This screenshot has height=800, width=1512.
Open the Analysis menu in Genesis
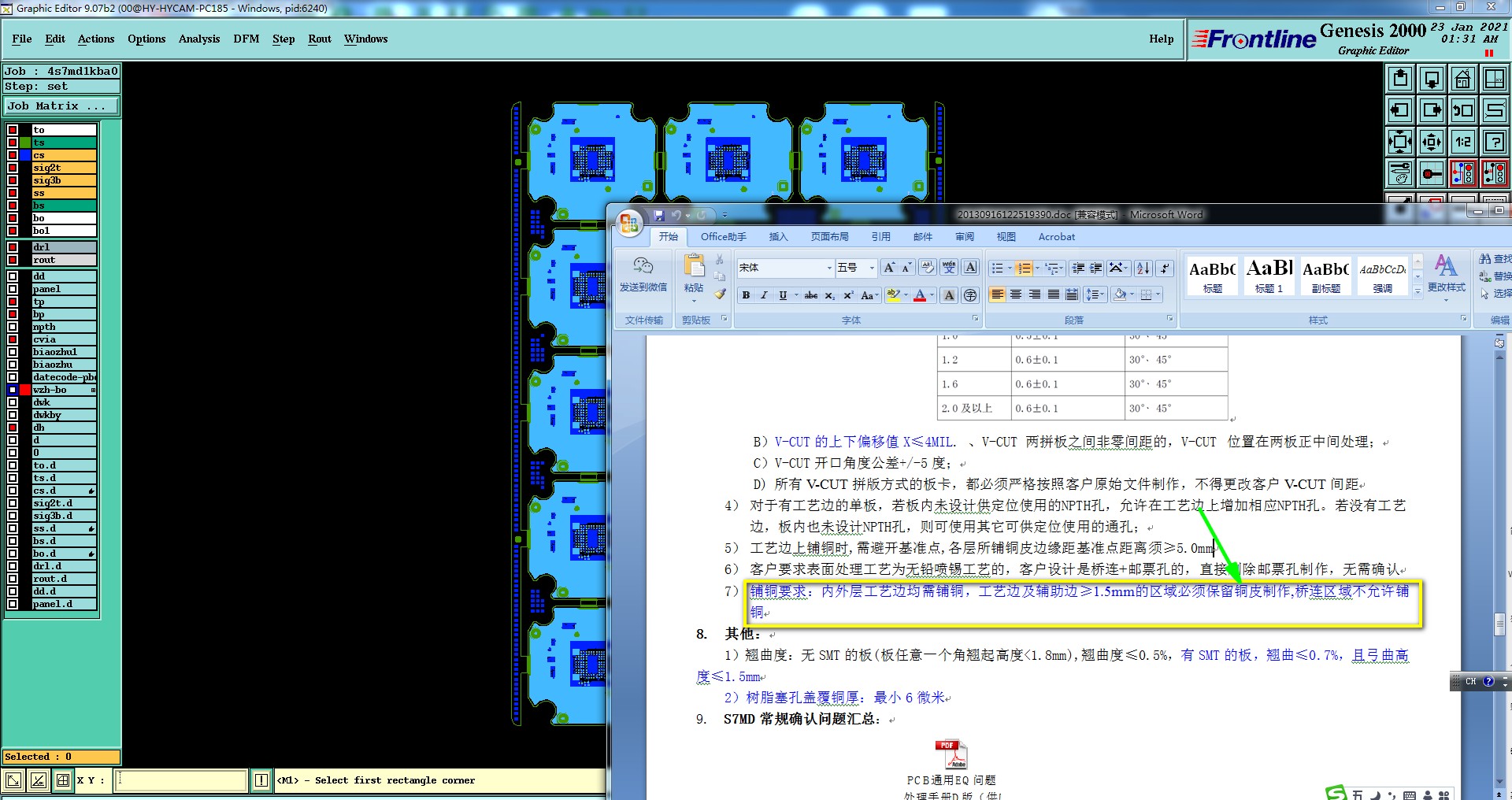pyautogui.click(x=199, y=39)
